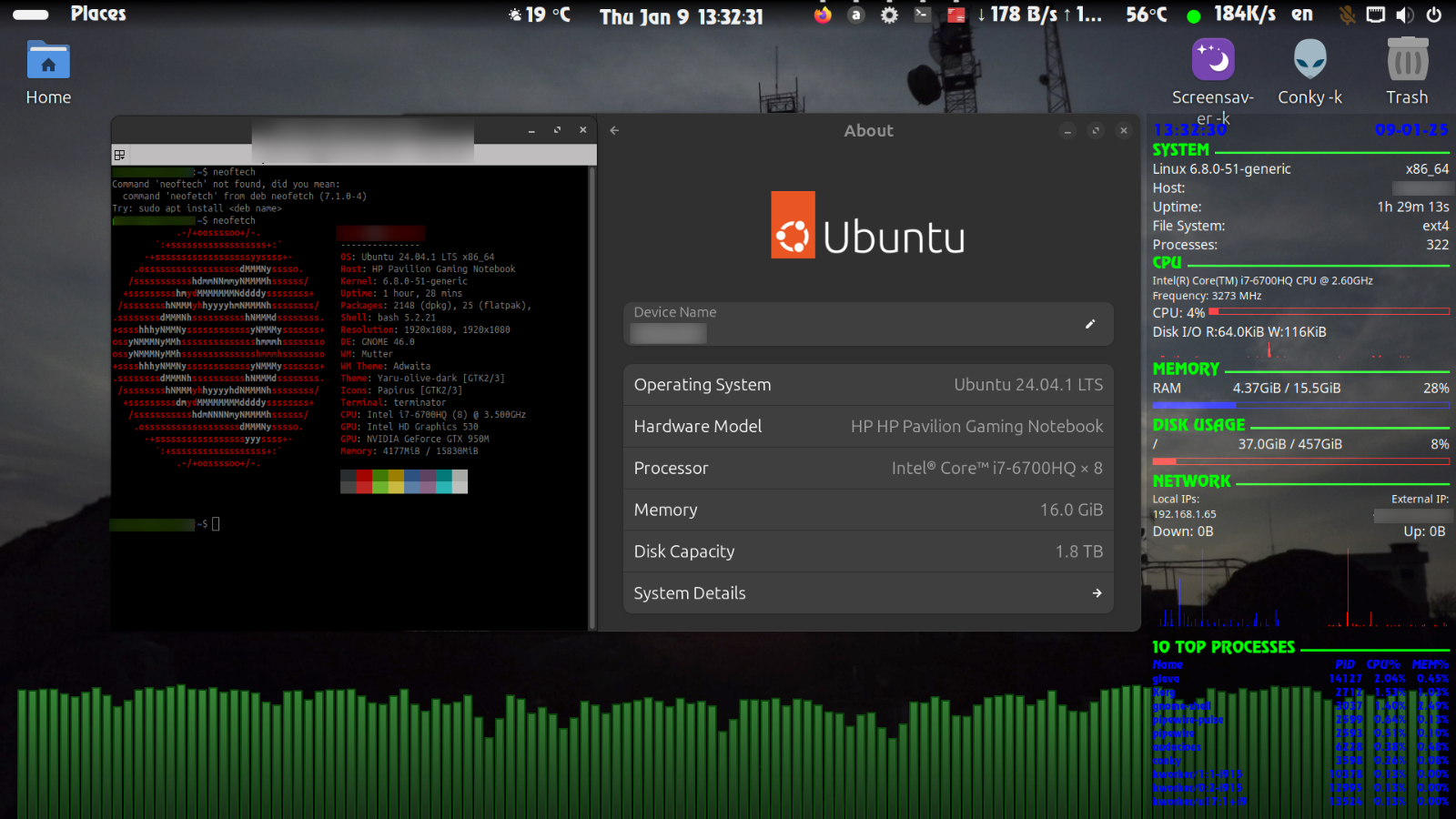The width and height of the screenshot is (1456, 819).
Task: Click the settings gear in top bar
Action: click(x=889, y=15)
